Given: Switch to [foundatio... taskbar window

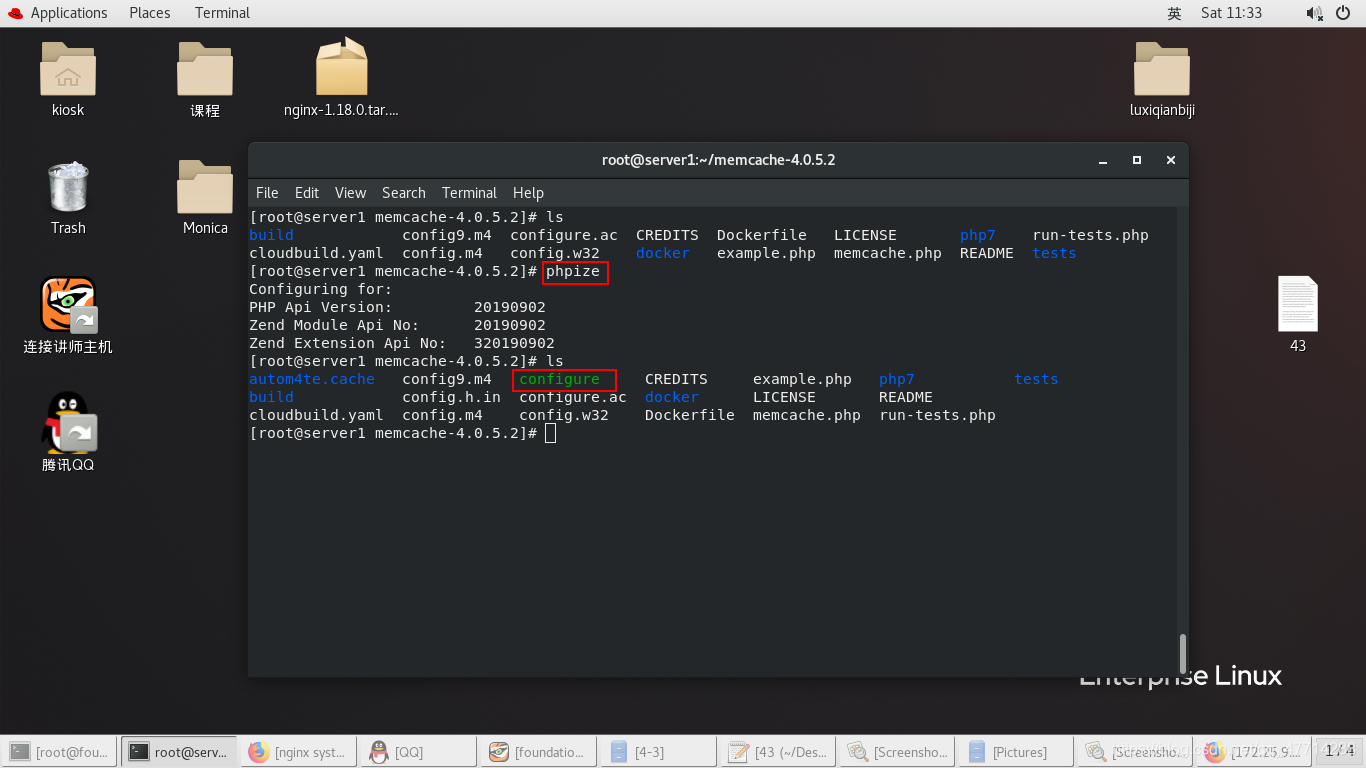Looking at the screenshot, I should 539,752.
